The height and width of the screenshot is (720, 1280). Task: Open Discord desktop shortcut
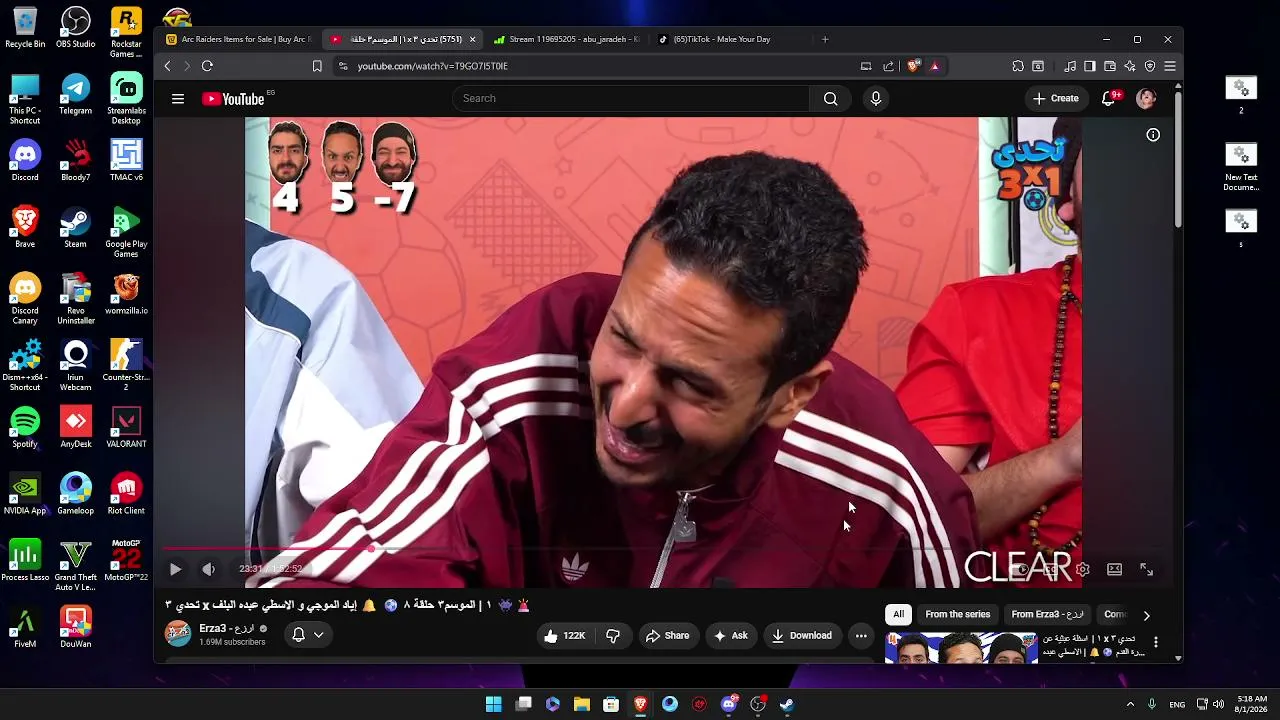[x=25, y=161]
